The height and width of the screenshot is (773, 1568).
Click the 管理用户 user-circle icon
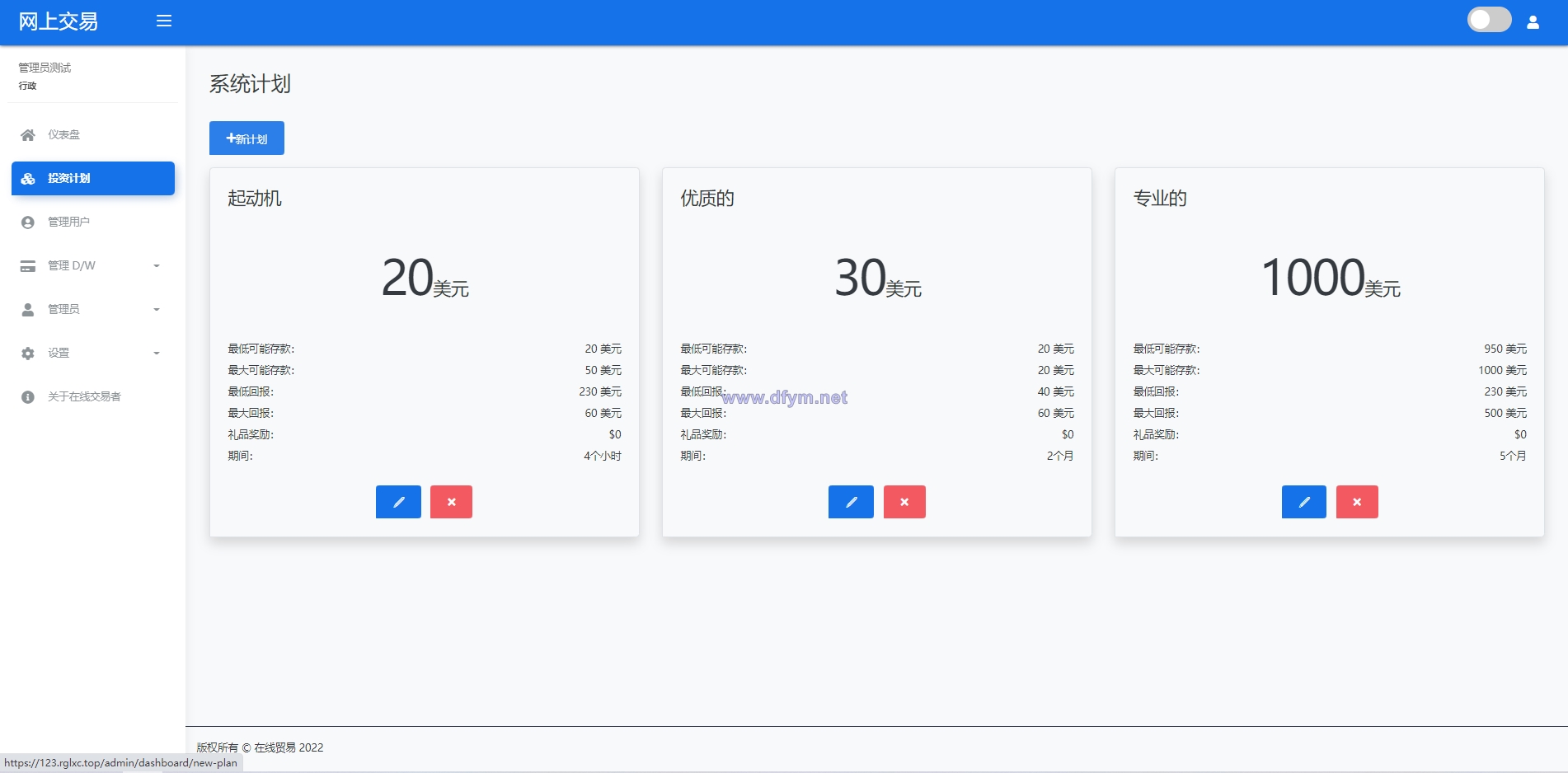(28, 223)
